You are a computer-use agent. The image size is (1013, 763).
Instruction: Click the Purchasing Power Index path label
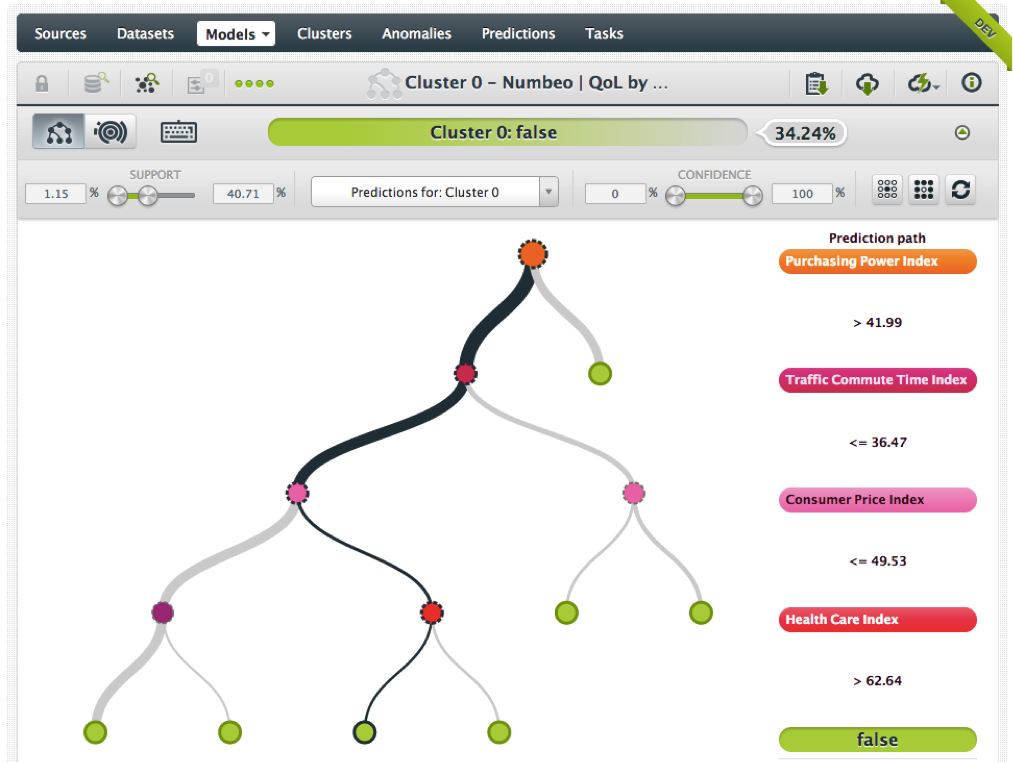pyautogui.click(x=877, y=262)
